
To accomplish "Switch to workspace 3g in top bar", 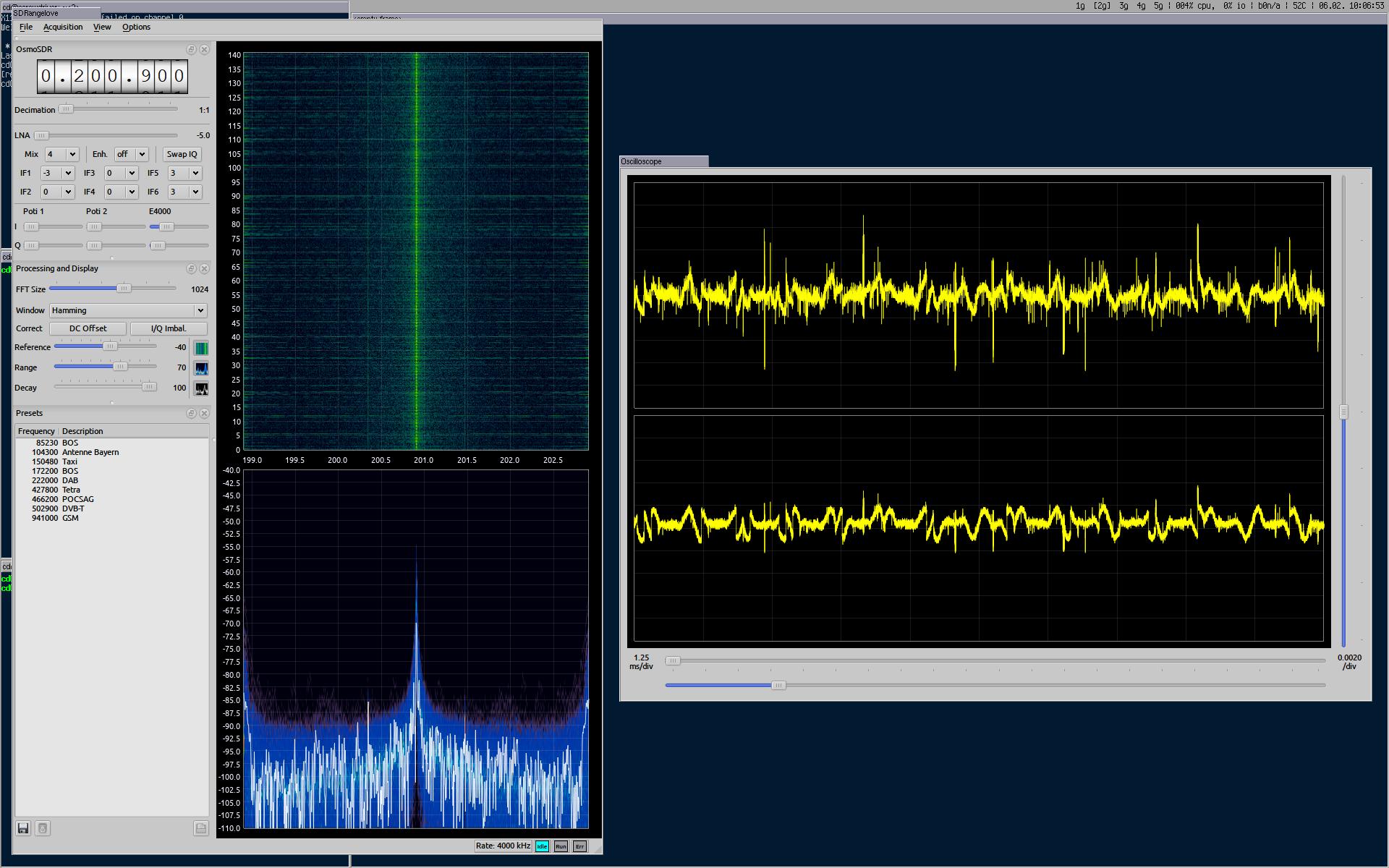I will pyautogui.click(x=1123, y=6).
